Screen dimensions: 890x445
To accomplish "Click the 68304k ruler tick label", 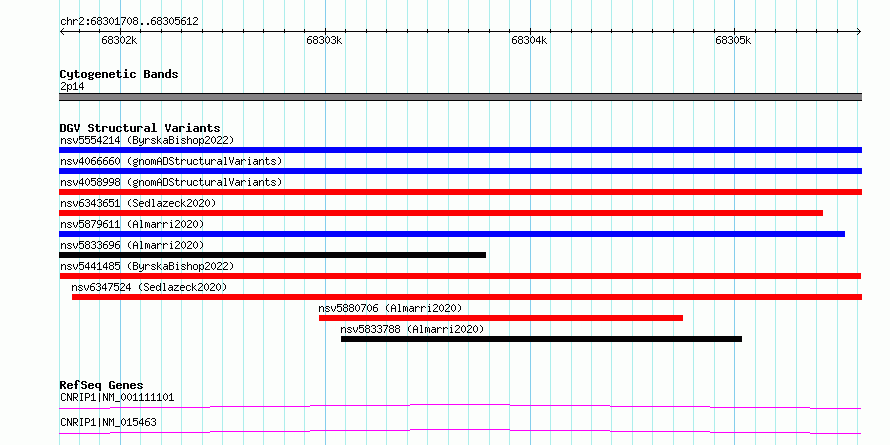I will (529, 40).
